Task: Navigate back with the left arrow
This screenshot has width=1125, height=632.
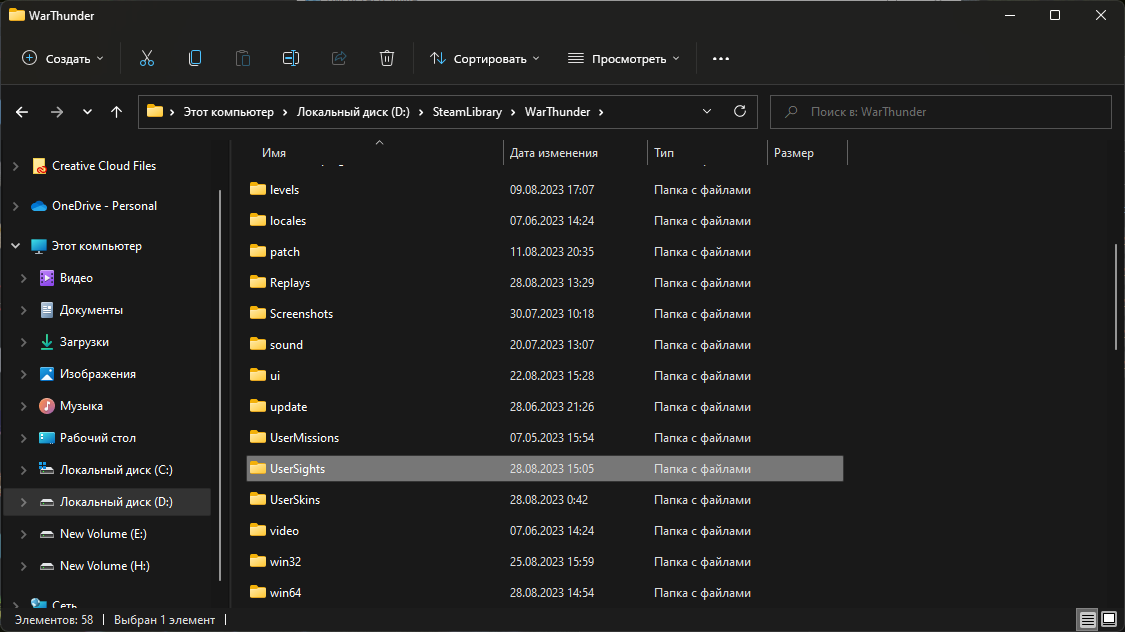Action: tap(22, 112)
